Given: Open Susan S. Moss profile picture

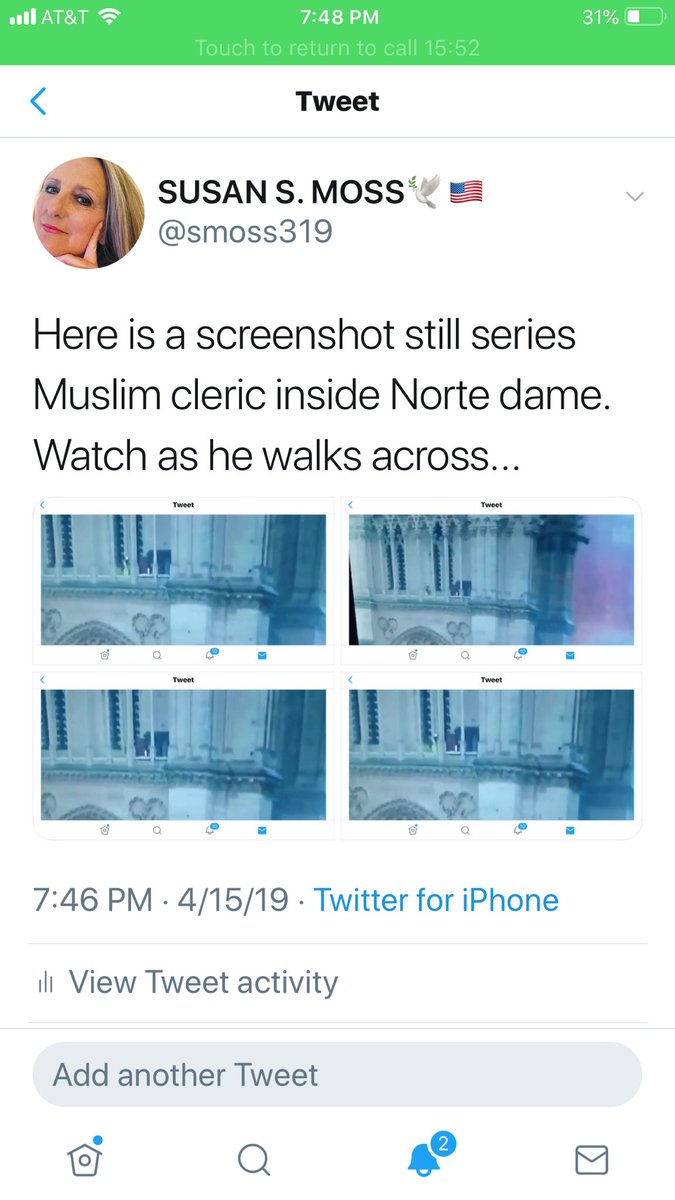Looking at the screenshot, I should pyautogui.click(x=89, y=213).
